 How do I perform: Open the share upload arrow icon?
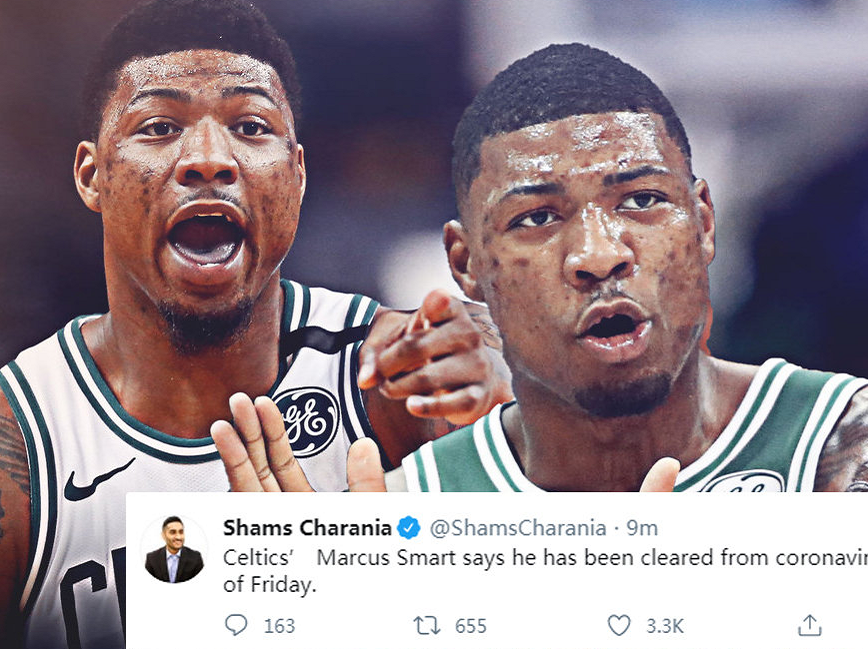[x=809, y=625]
